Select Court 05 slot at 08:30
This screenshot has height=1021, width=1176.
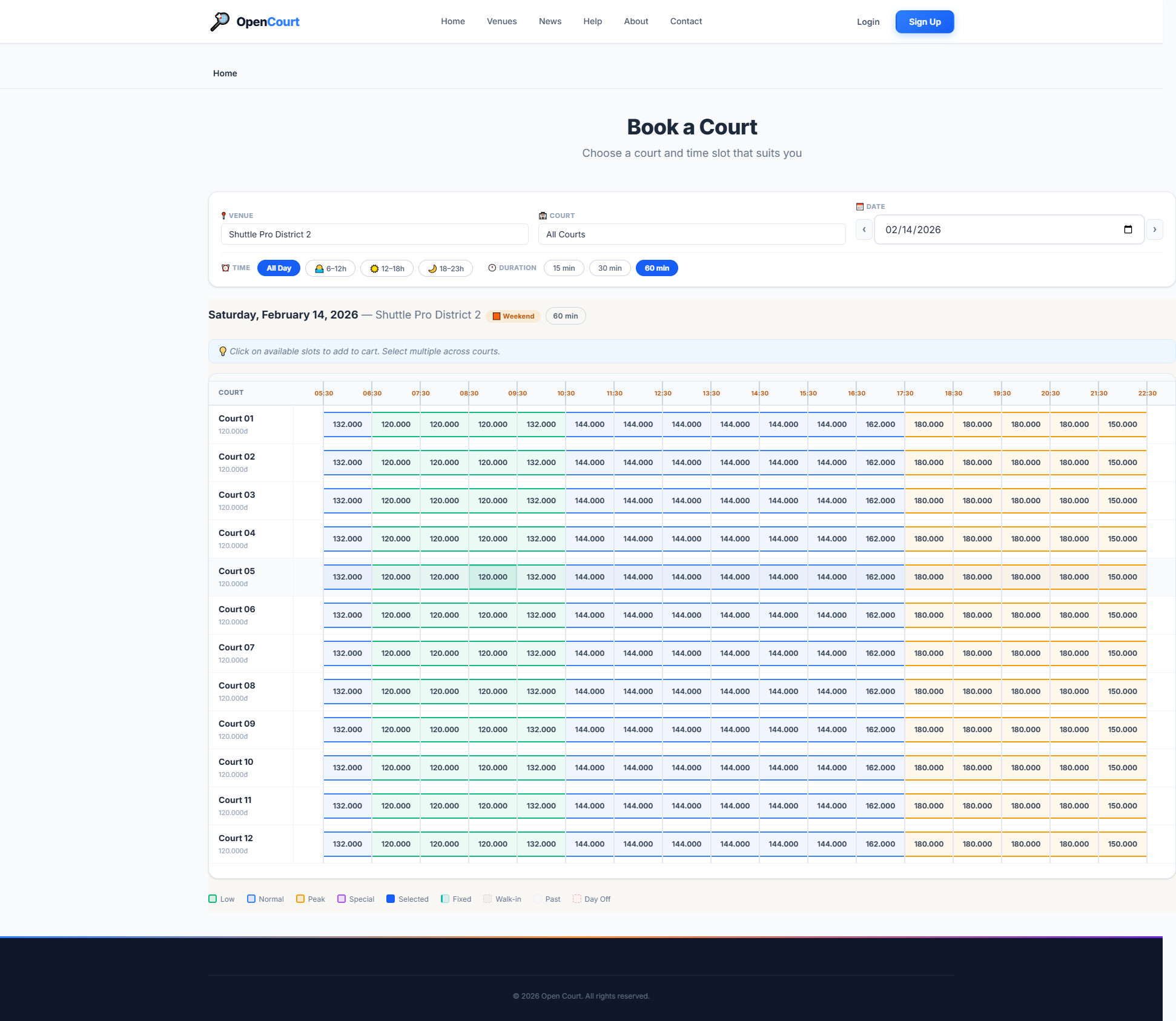coord(492,577)
